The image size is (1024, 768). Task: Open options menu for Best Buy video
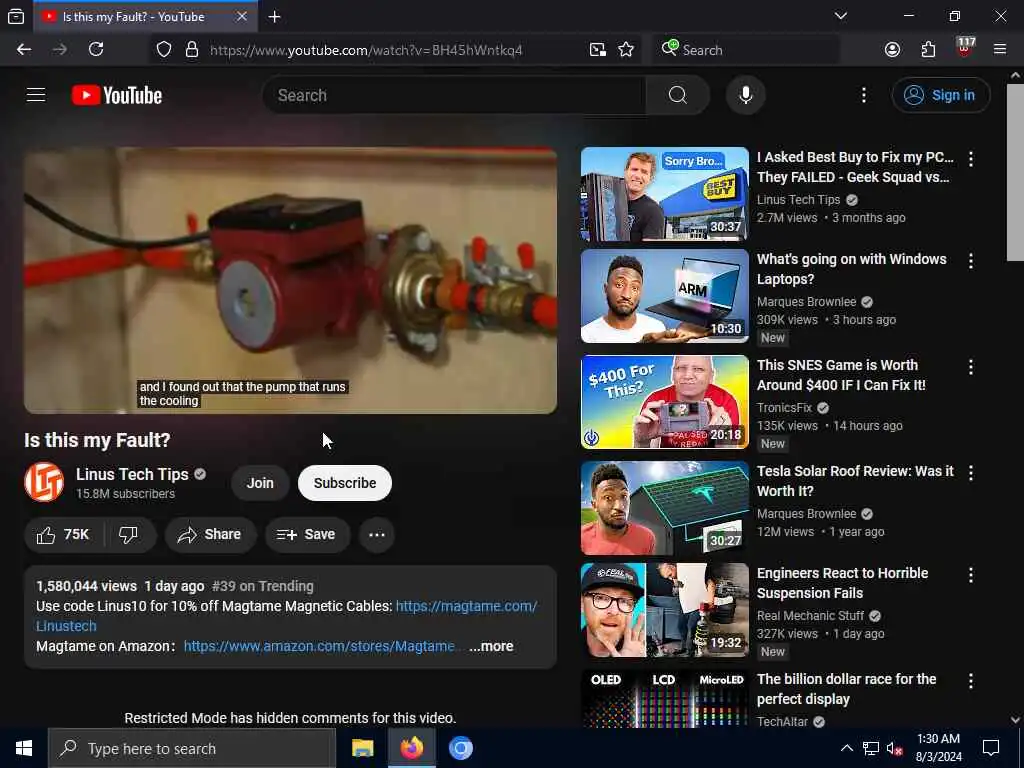tap(971, 159)
